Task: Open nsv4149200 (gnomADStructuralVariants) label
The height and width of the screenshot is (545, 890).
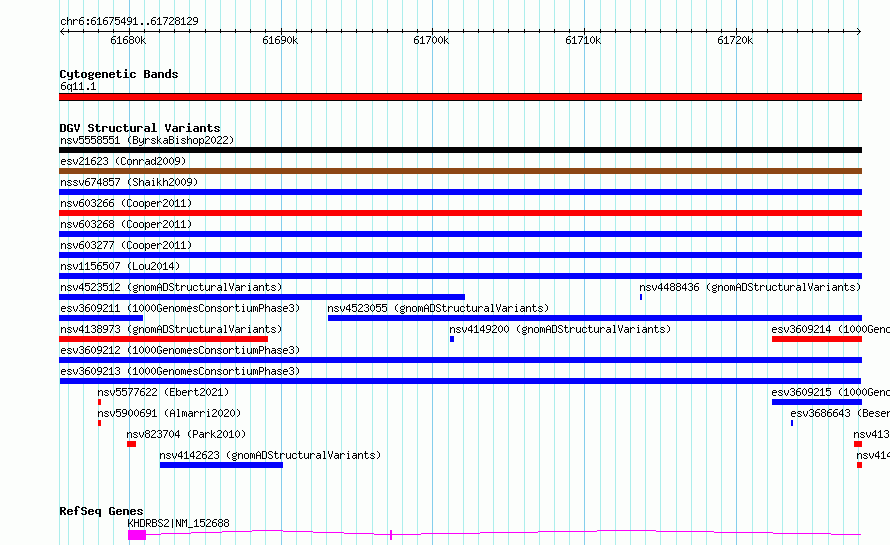Action: [x=560, y=329]
